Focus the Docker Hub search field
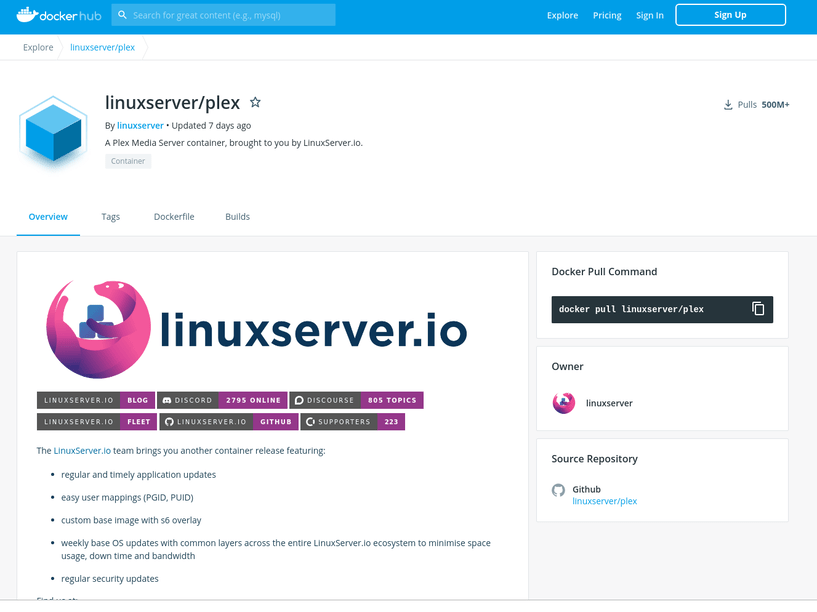This screenshot has height=612, width=817. 224,15
